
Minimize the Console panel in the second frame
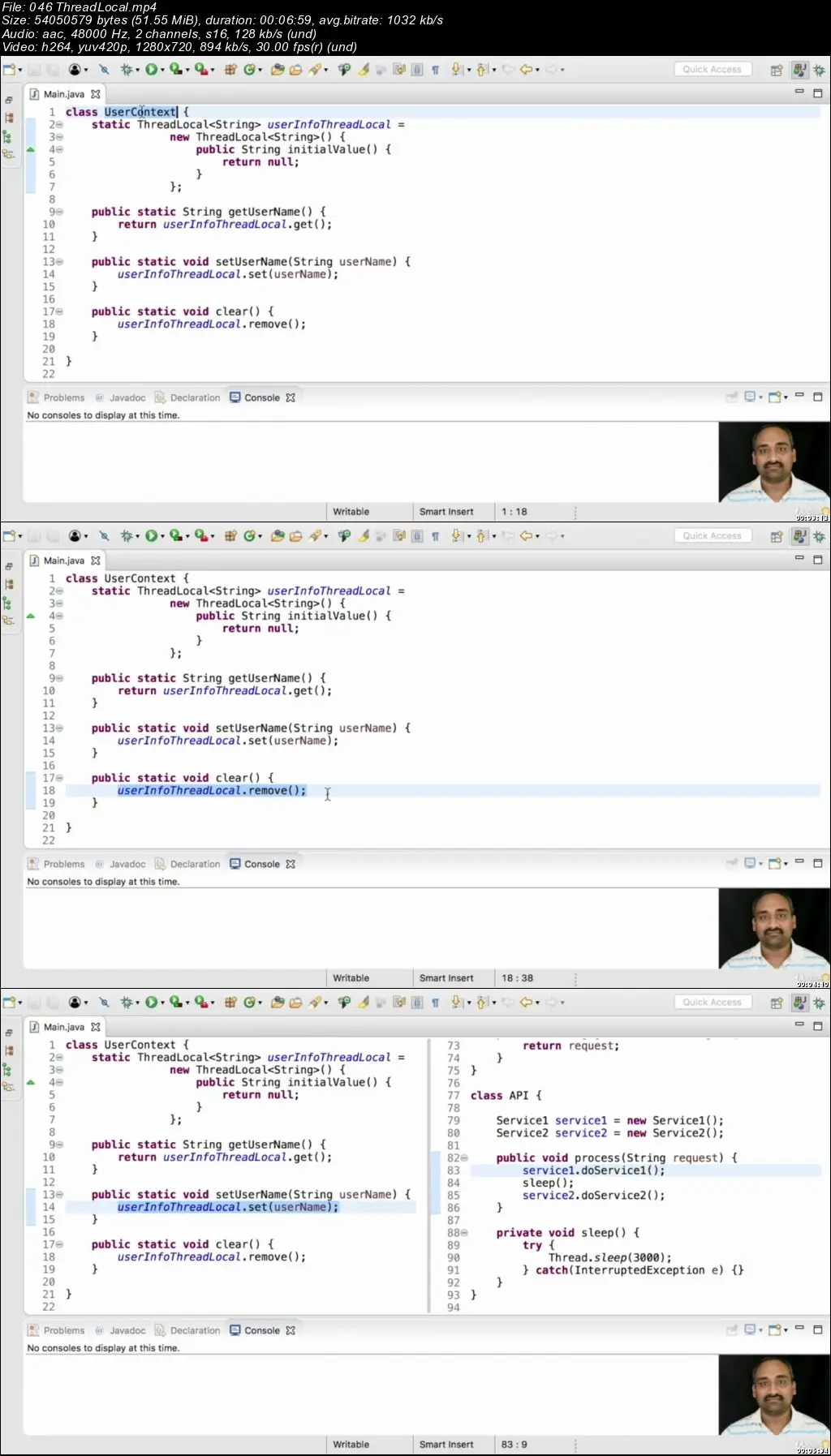coord(799,862)
